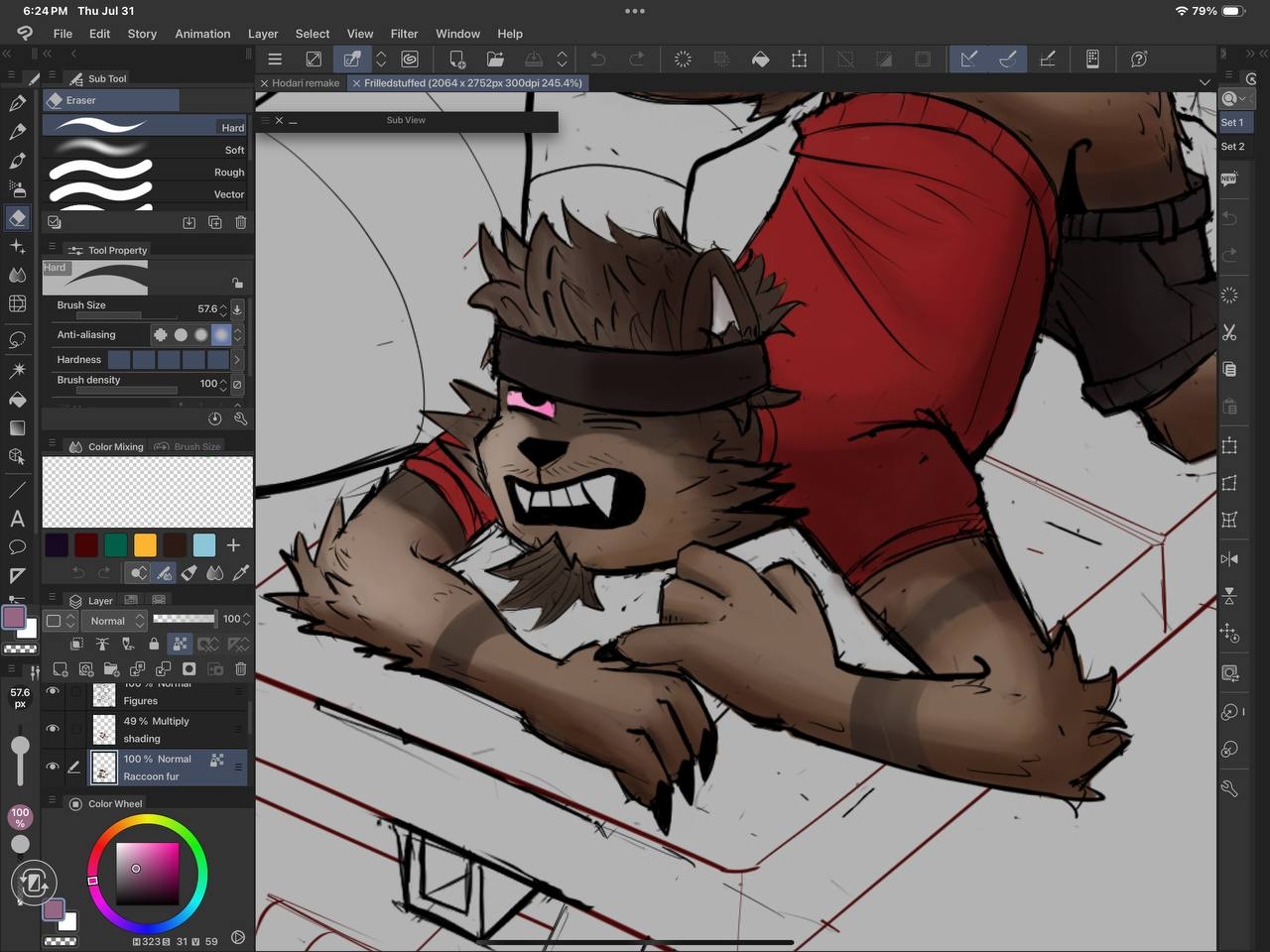The width and height of the screenshot is (1270, 952).
Task: Select Set 2 in the right panel
Action: [1232, 146]
